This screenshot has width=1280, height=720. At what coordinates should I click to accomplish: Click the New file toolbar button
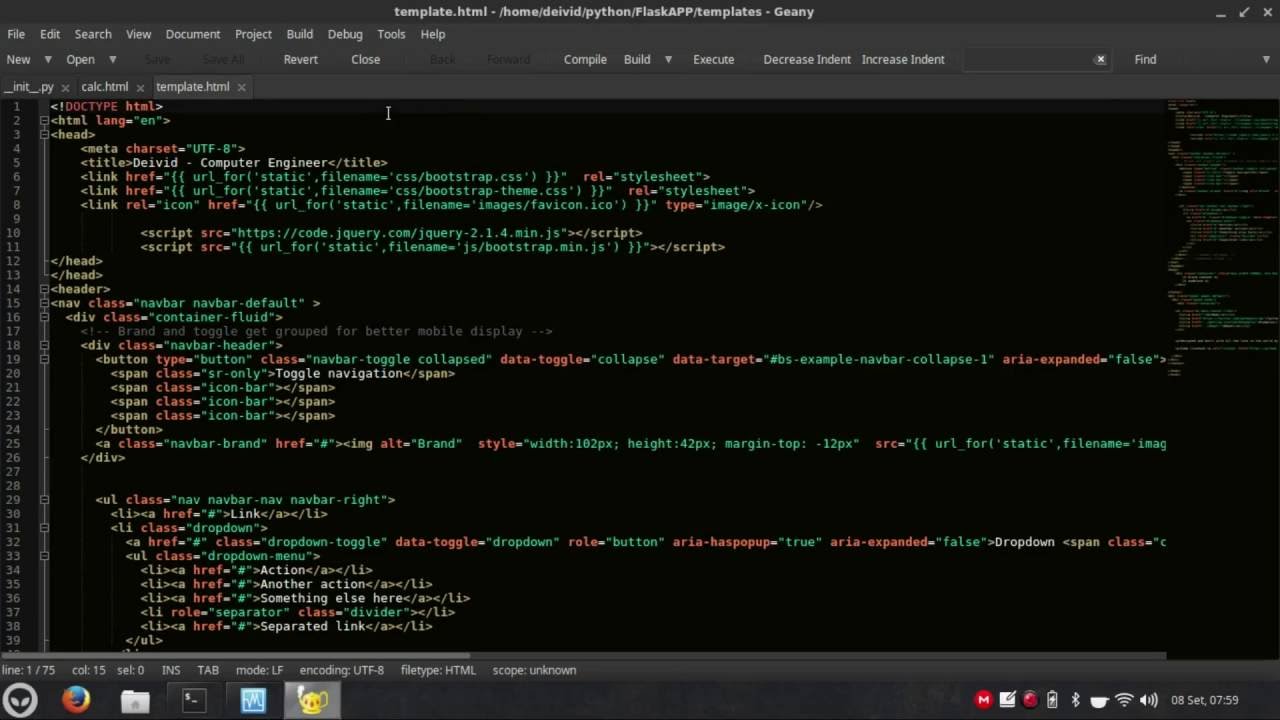click(18, 59)
